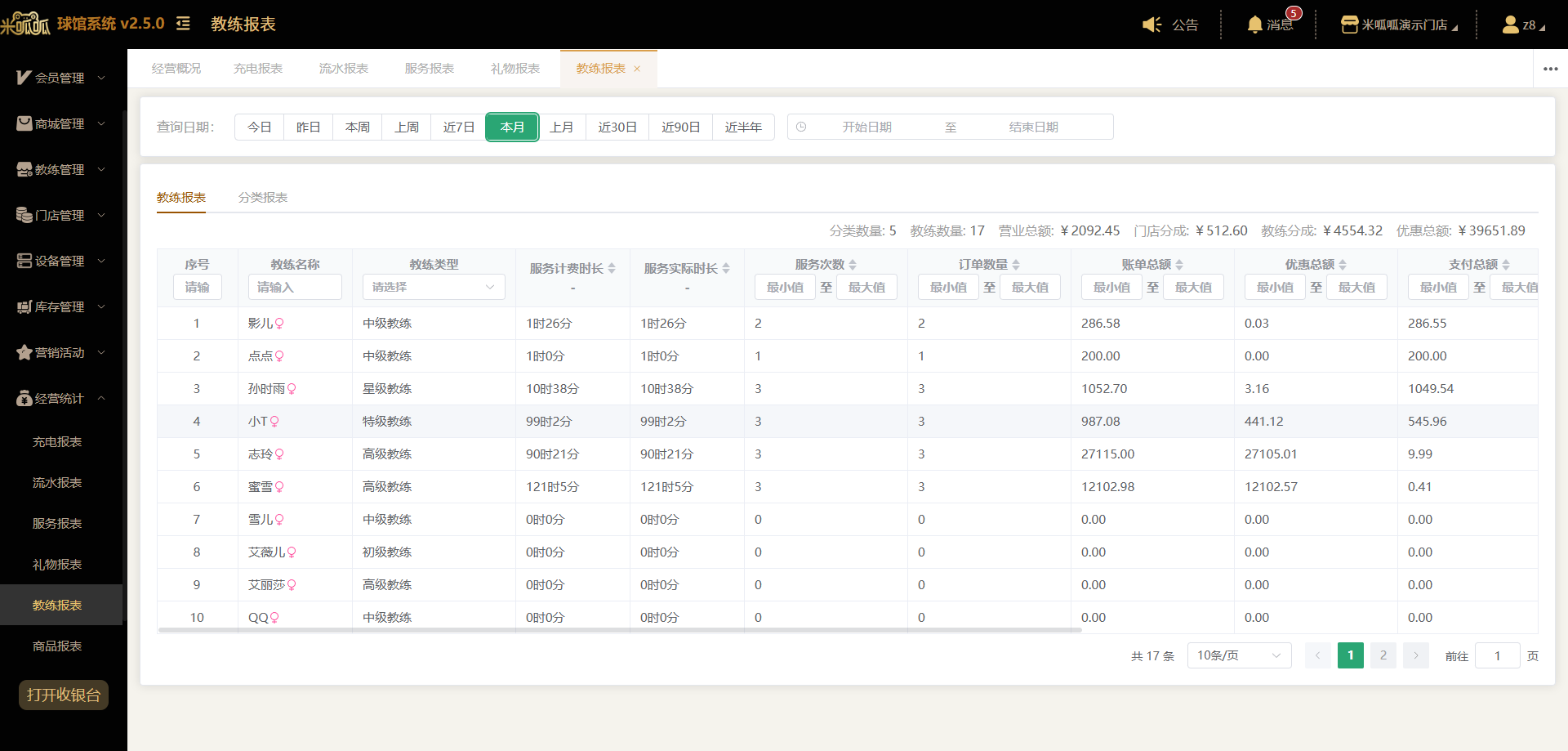
Task: Switch to the 经营概况 tab
Action: pyautogui.click(x=176, y=69)
